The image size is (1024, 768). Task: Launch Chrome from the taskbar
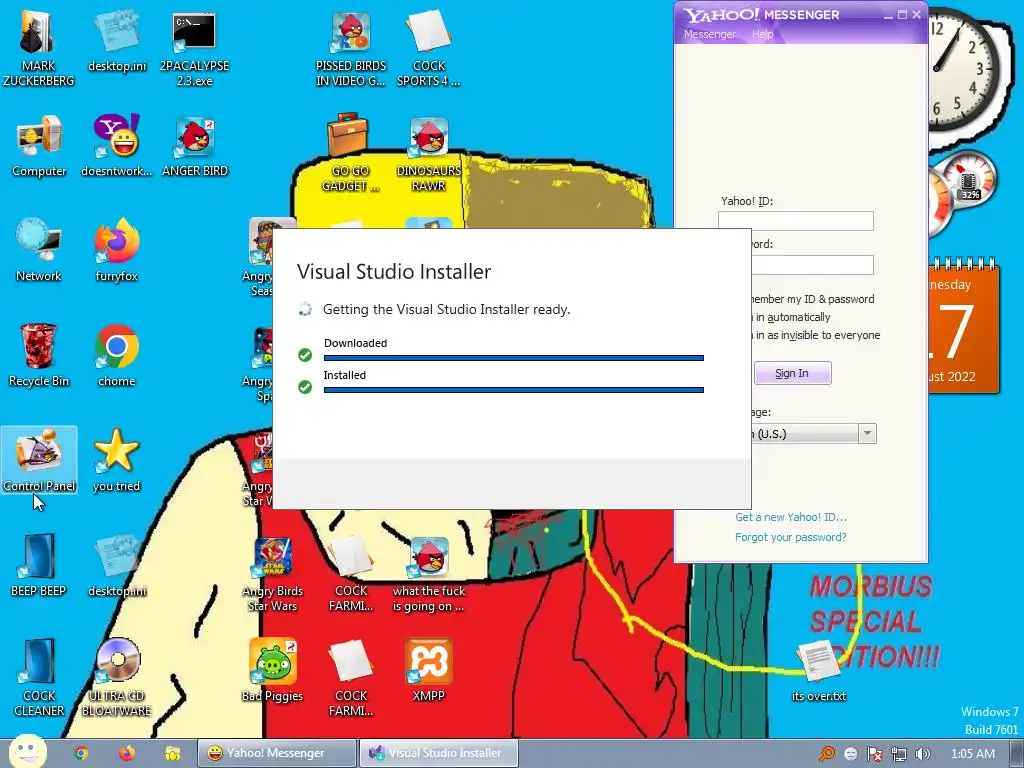pyautogui.click(x=81, y=753)
